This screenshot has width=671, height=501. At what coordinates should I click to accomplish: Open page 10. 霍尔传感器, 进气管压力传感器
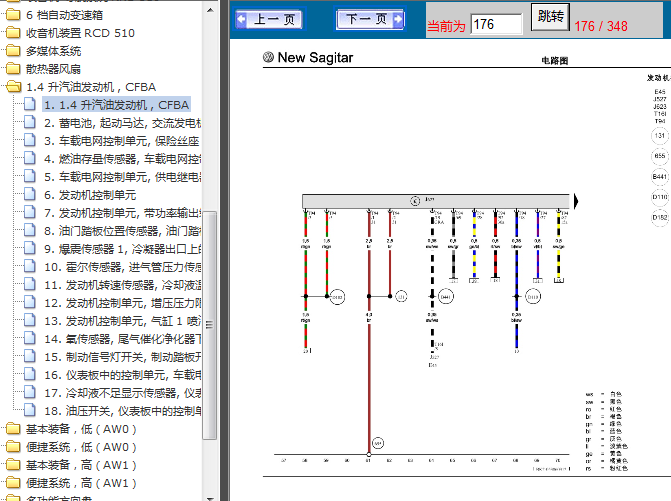point(122,267)
